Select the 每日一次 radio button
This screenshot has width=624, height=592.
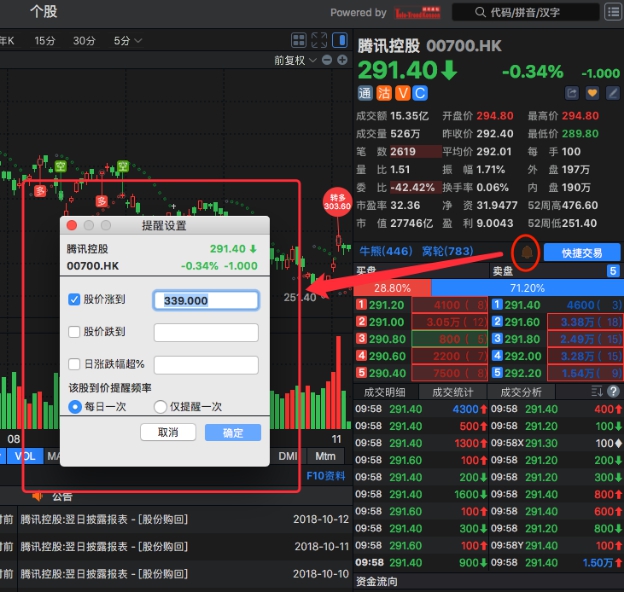pyautogui.click(x=75, y=407)
